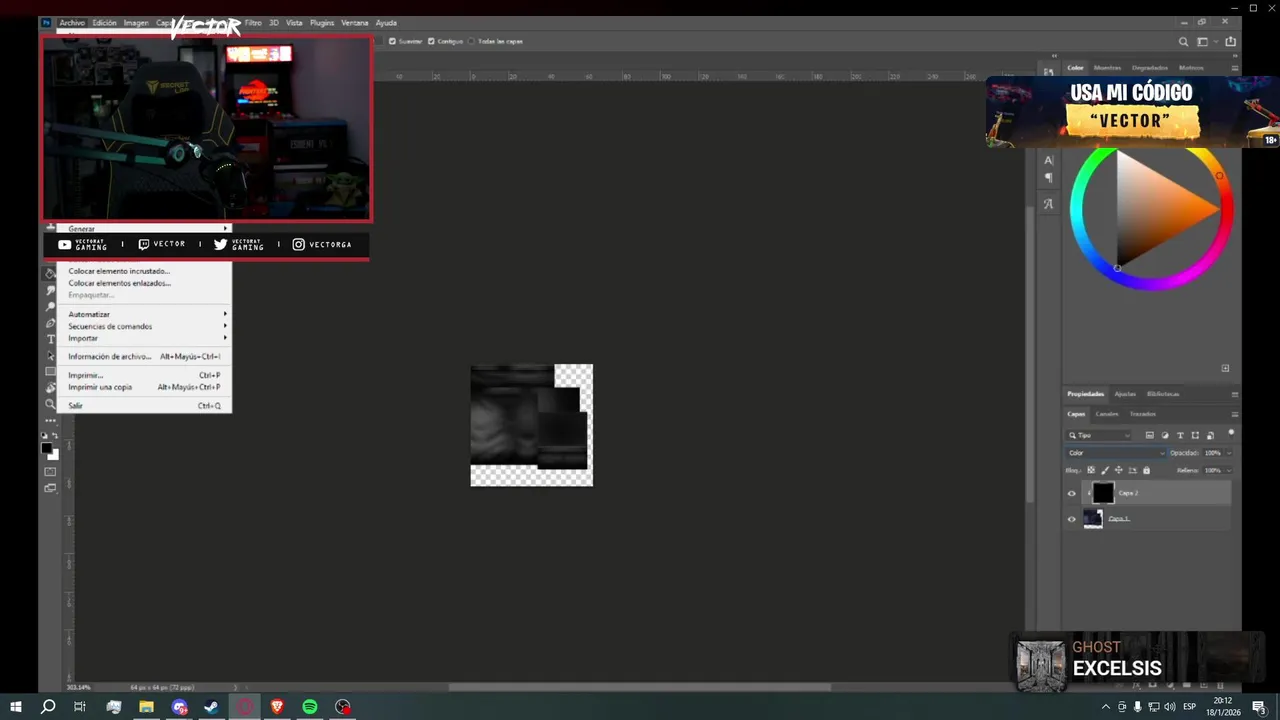Choose Colocar elementos enlazados menu entry
This screenshot has height=720, width=1280.
(x=144, y=283)
